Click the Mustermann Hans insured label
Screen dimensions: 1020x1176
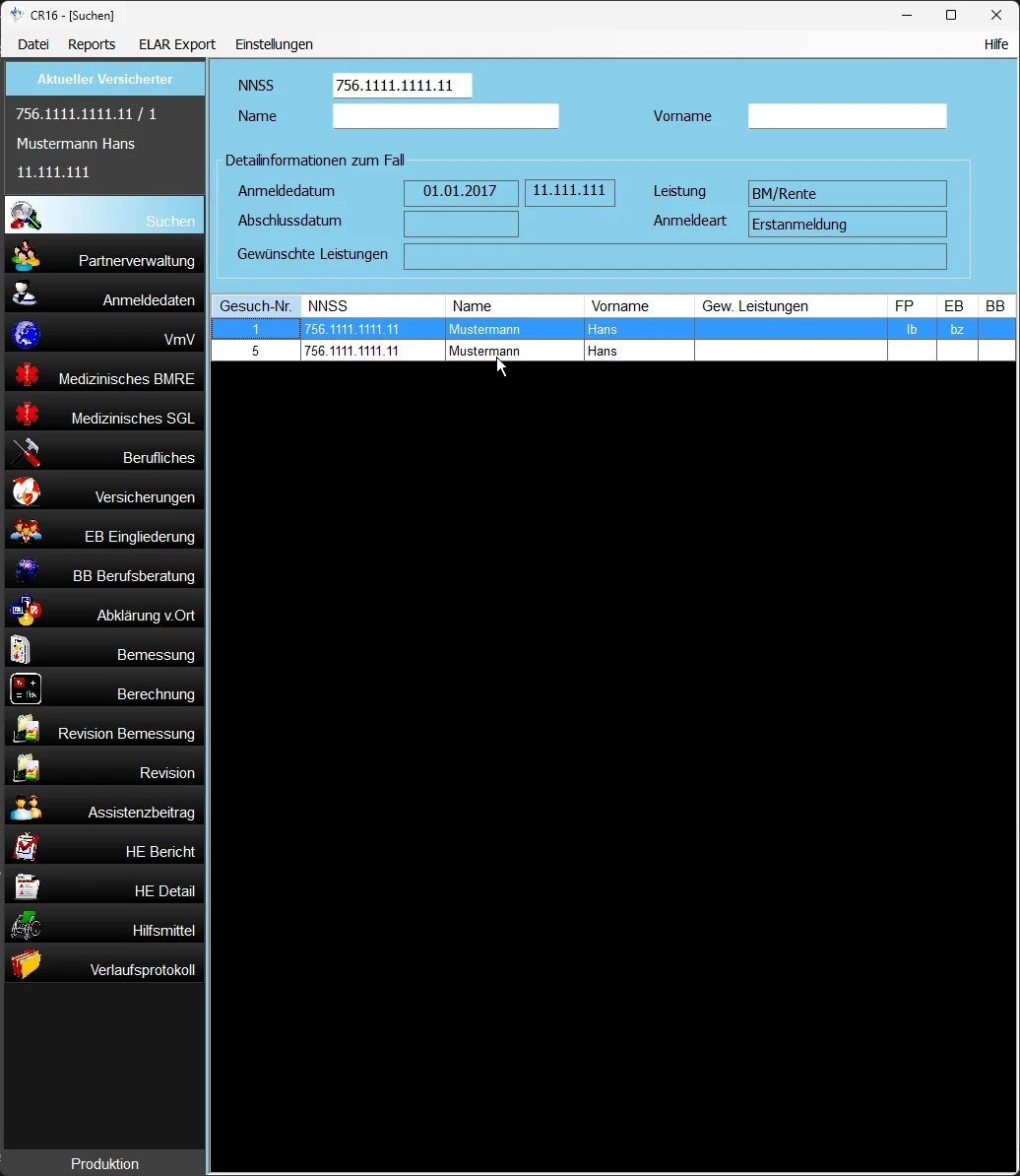(76, 143)
